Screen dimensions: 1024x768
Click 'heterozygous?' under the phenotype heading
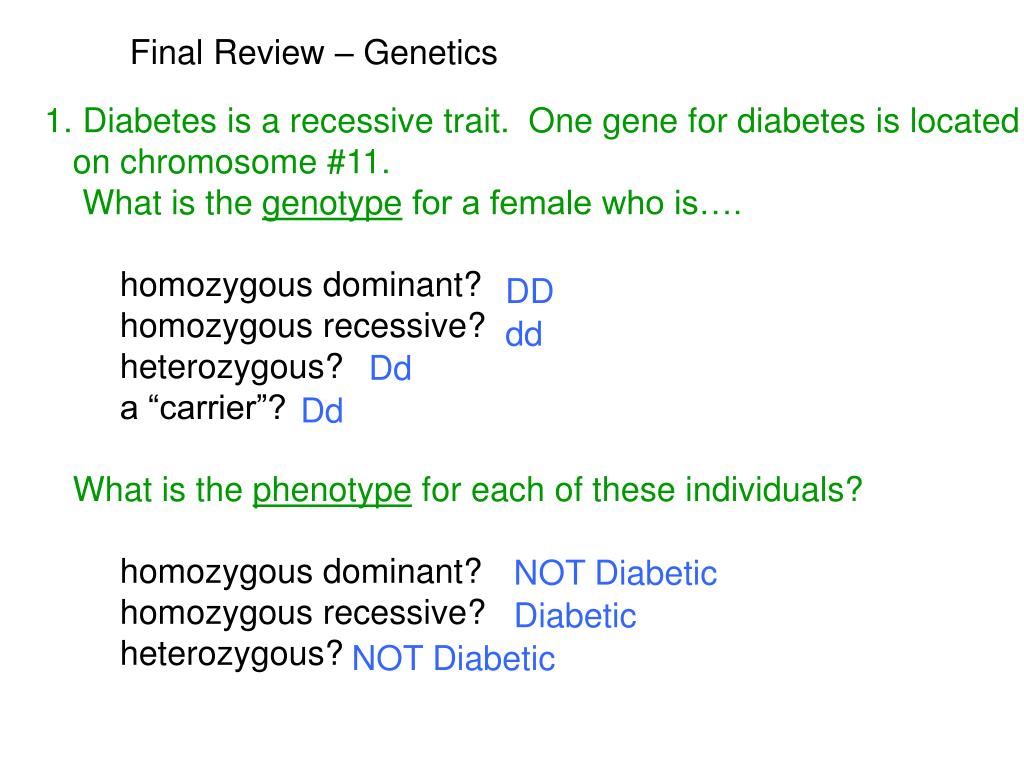pos(231,654)
